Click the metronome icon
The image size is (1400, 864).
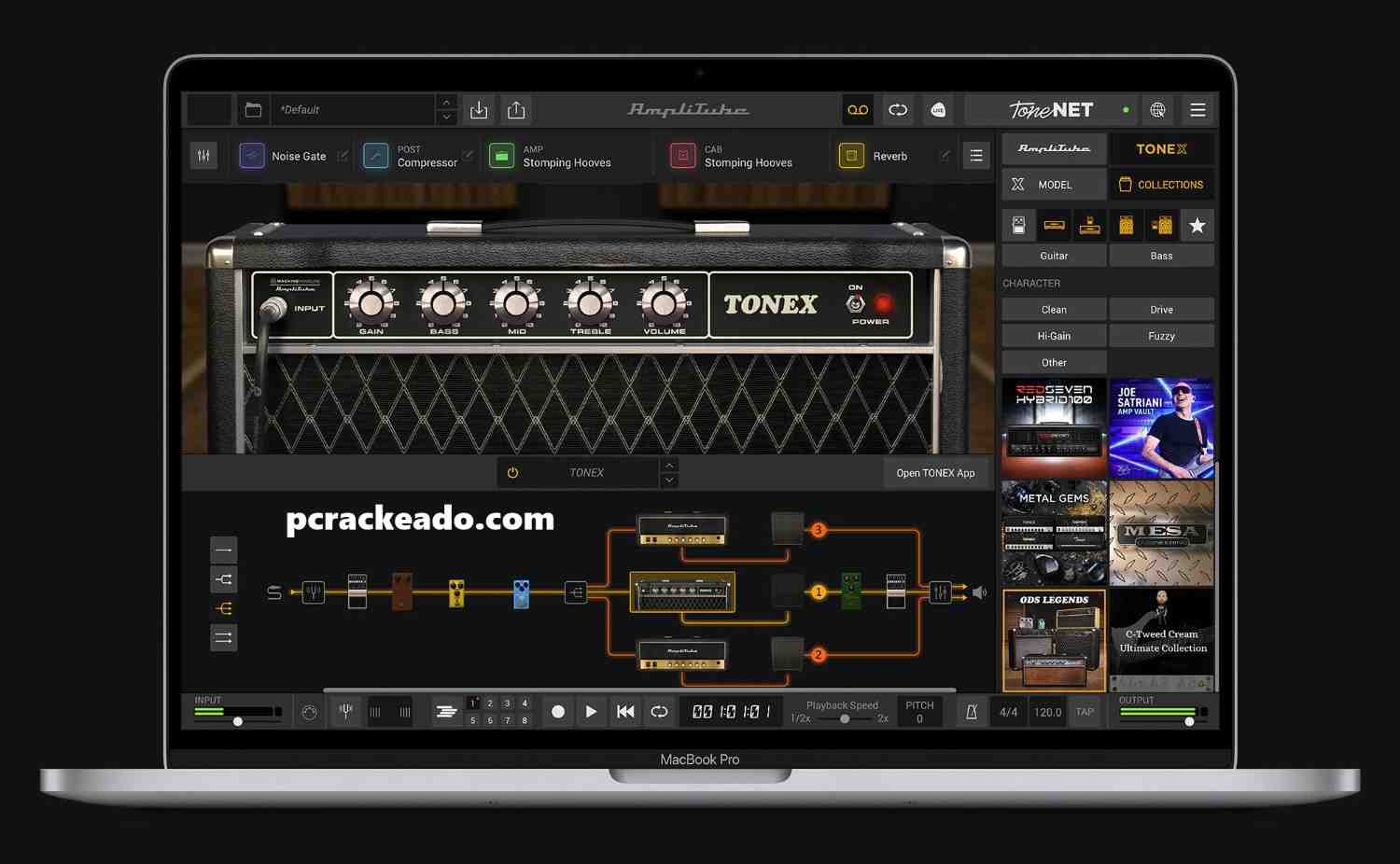(x=971, y=712)
